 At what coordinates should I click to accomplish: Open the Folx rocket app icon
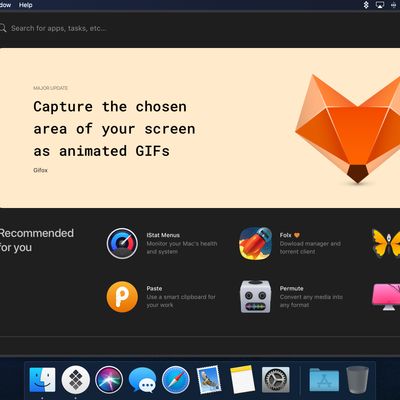[x=256, y=243]
